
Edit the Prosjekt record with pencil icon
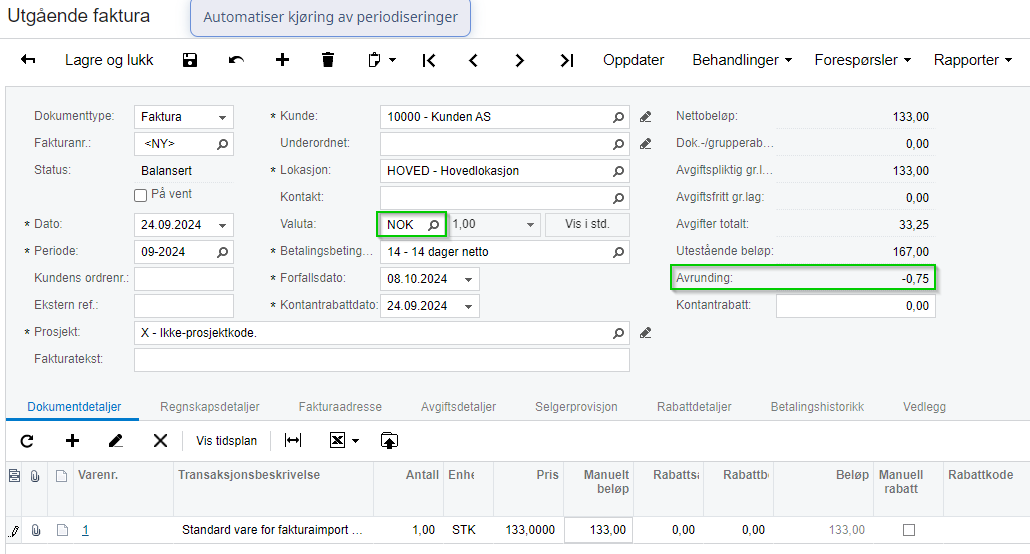pyautogui.click(x=646, y=333)
